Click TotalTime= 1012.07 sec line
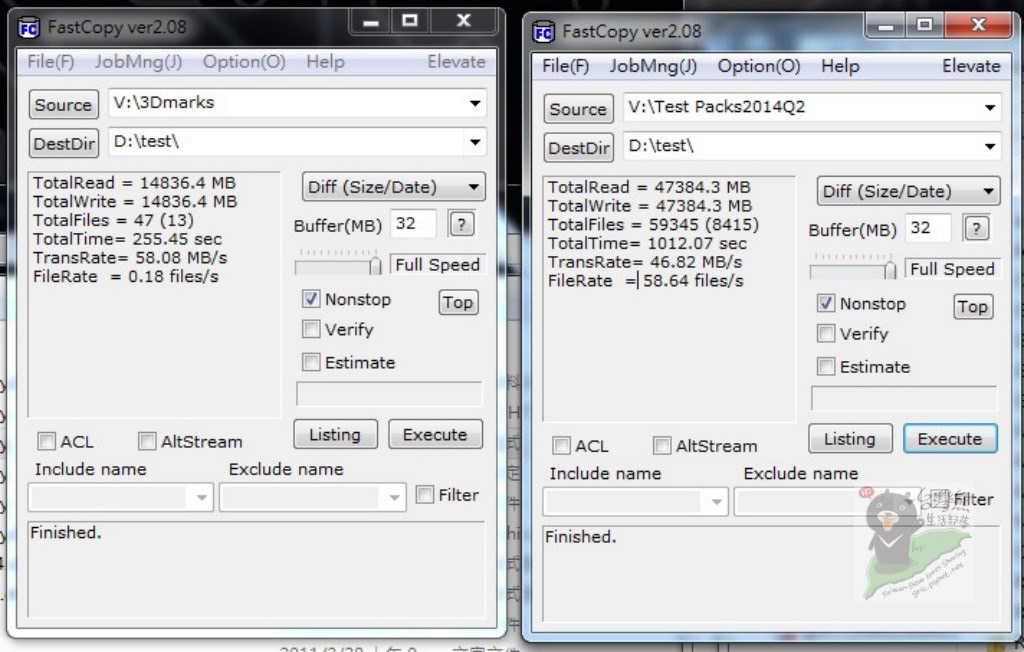1024x652 pixels. click(x=647, y=244)
